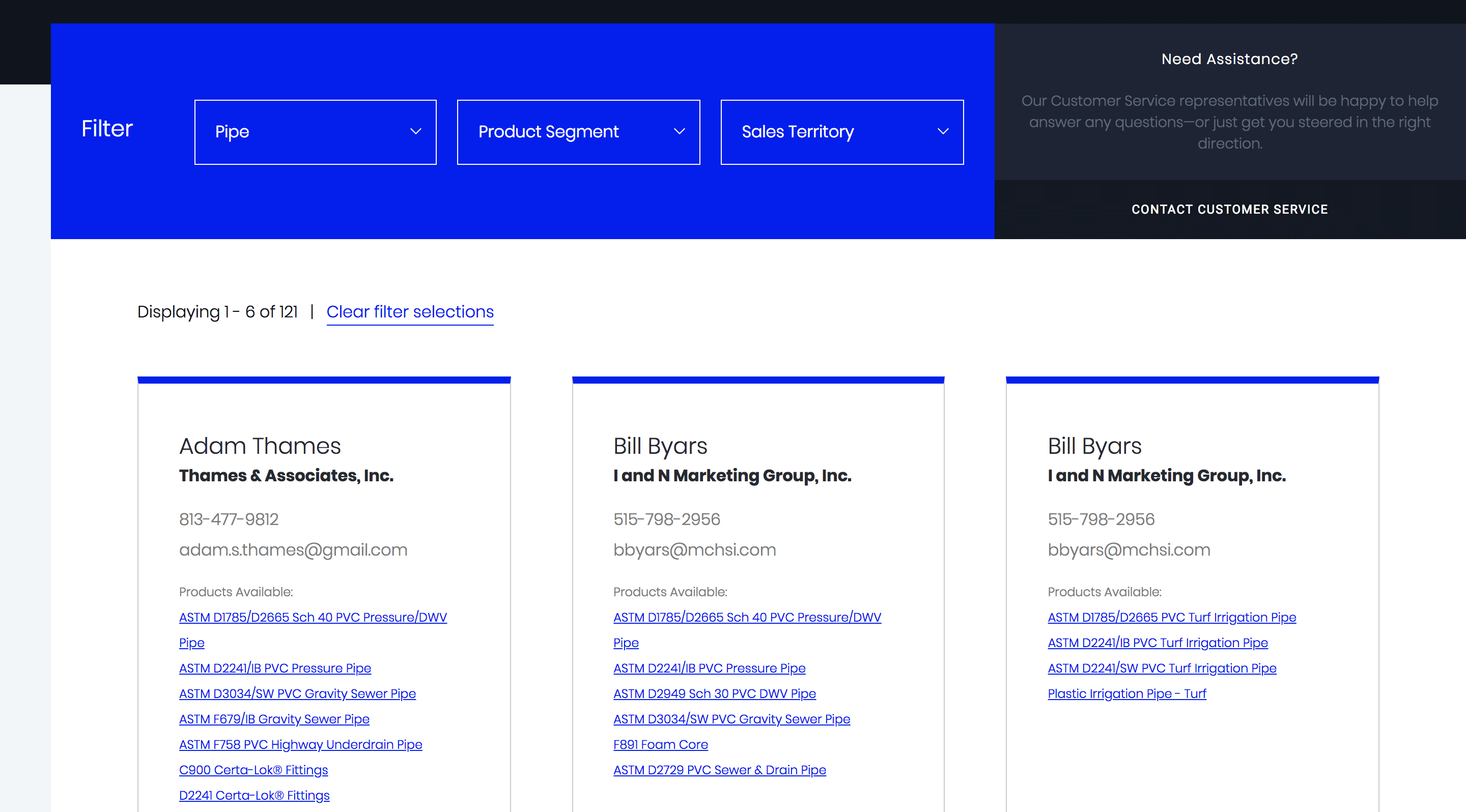Open ASTM D2241/IB PVC Pressure Pipe under Adam Thames
The image size is (1466, 812).
tap(275, 668)
